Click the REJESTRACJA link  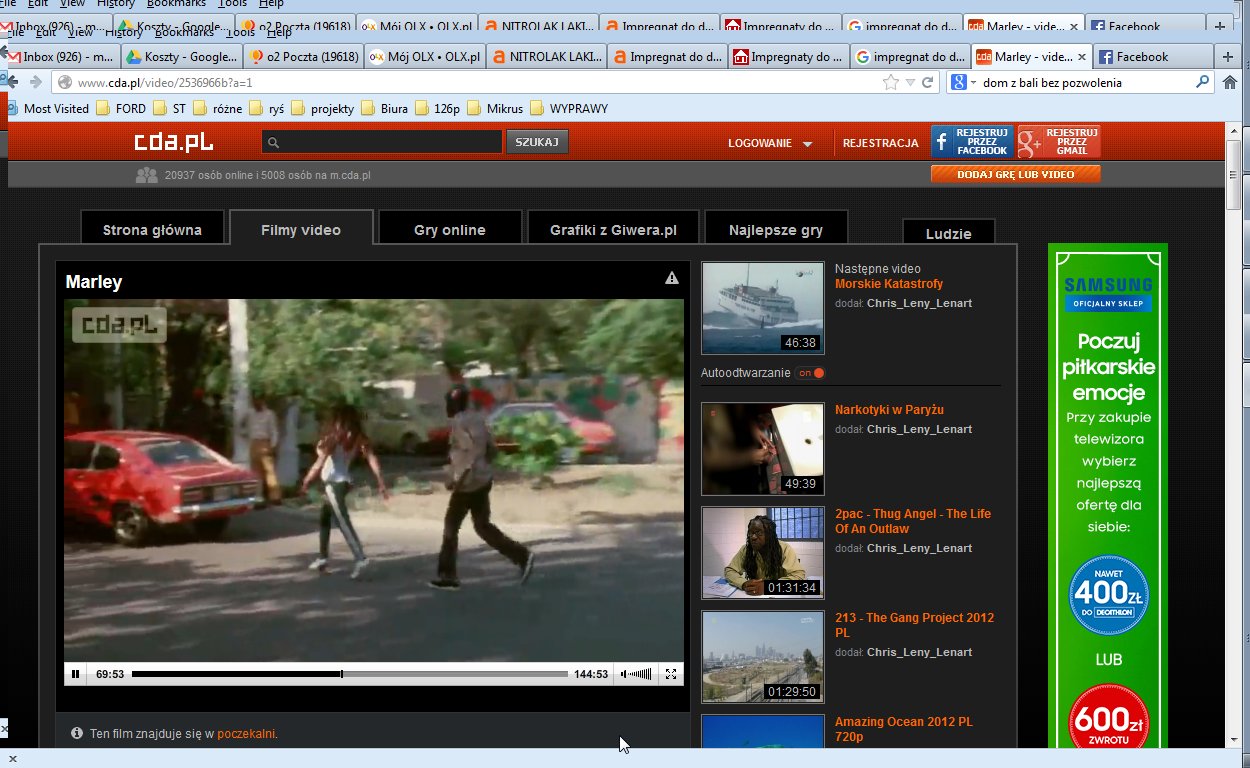(x=880, y=143)
